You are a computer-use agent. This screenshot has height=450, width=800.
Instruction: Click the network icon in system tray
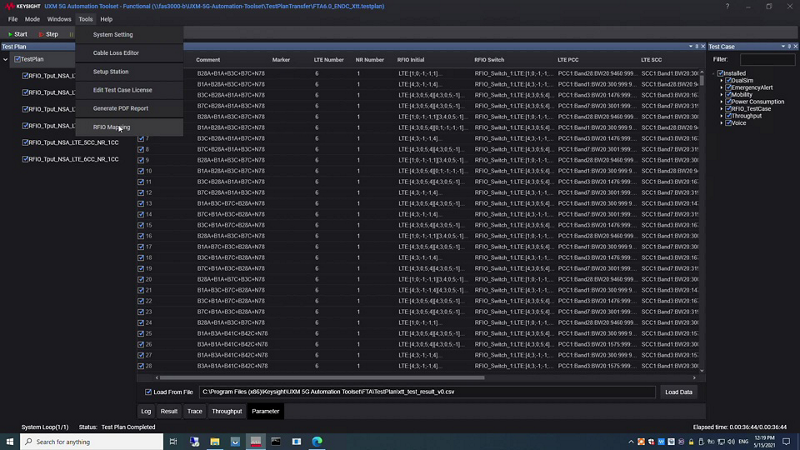click(x=721, y=442)
